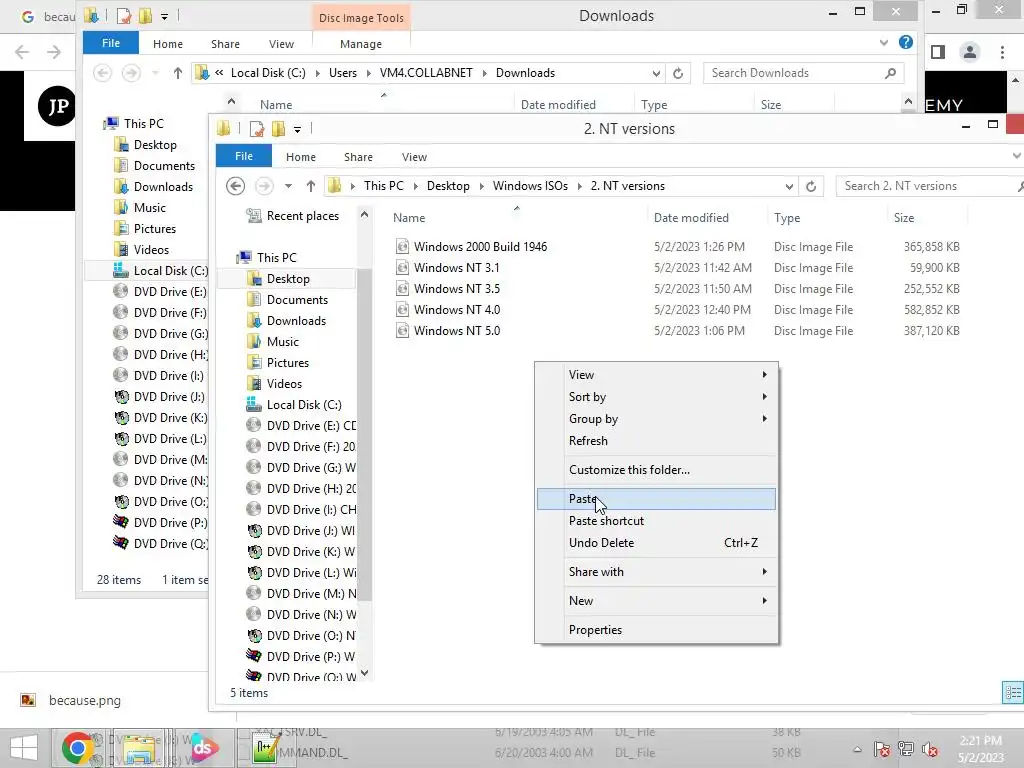Open recent locations dropdown in NT versions window
Image resolution: width=1024 pixels, height=768 pixels.
(x=288, y=186)
